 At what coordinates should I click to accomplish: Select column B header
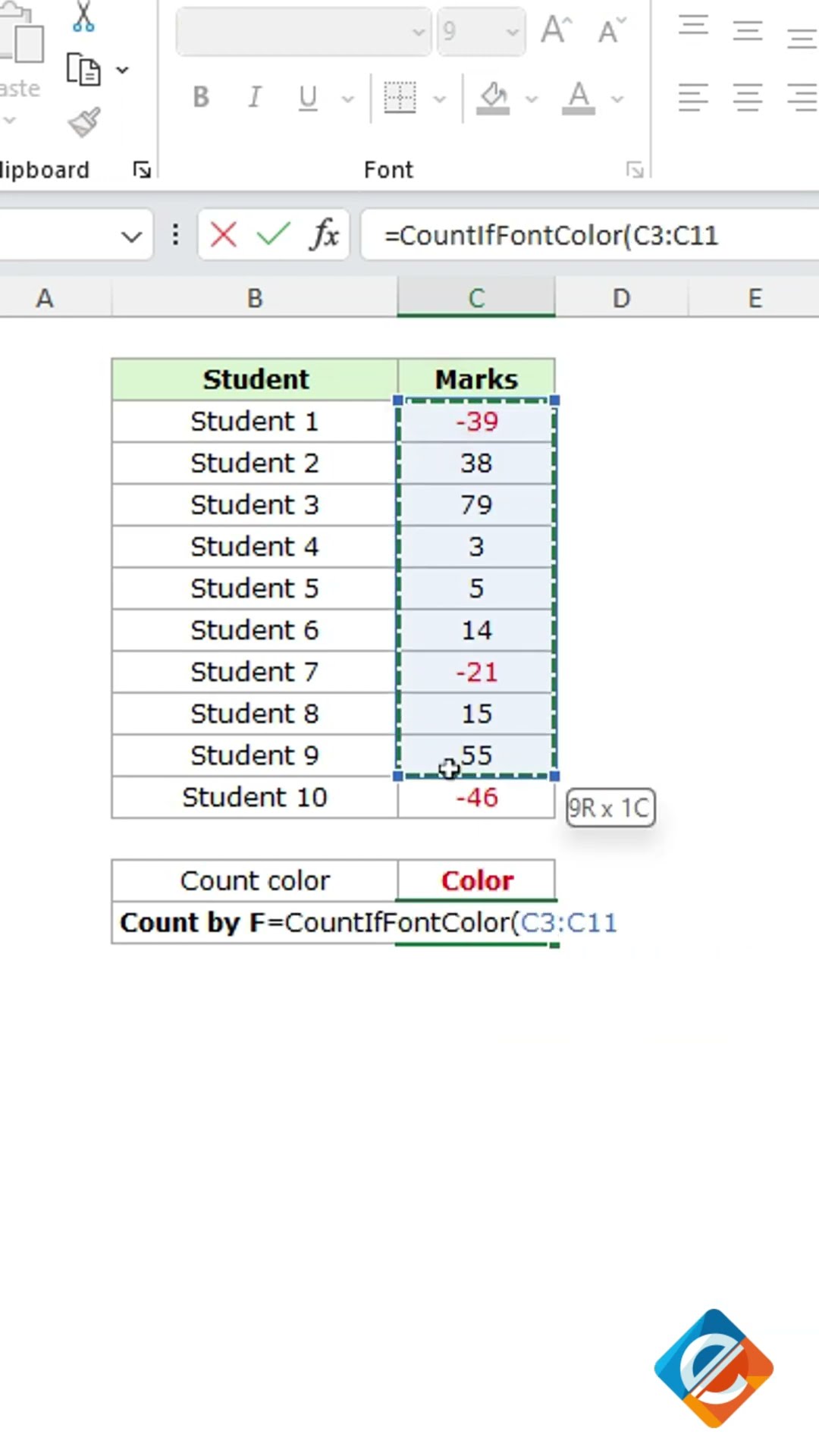[255, 298]
